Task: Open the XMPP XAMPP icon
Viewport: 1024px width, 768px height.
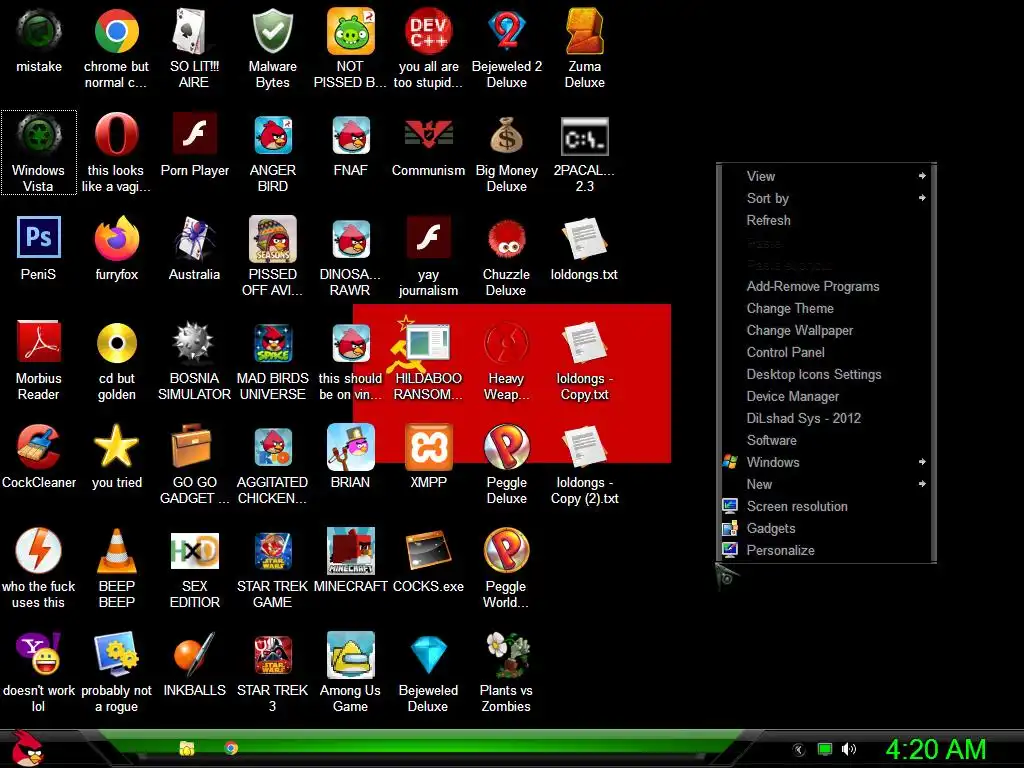Action: (428, 447)
